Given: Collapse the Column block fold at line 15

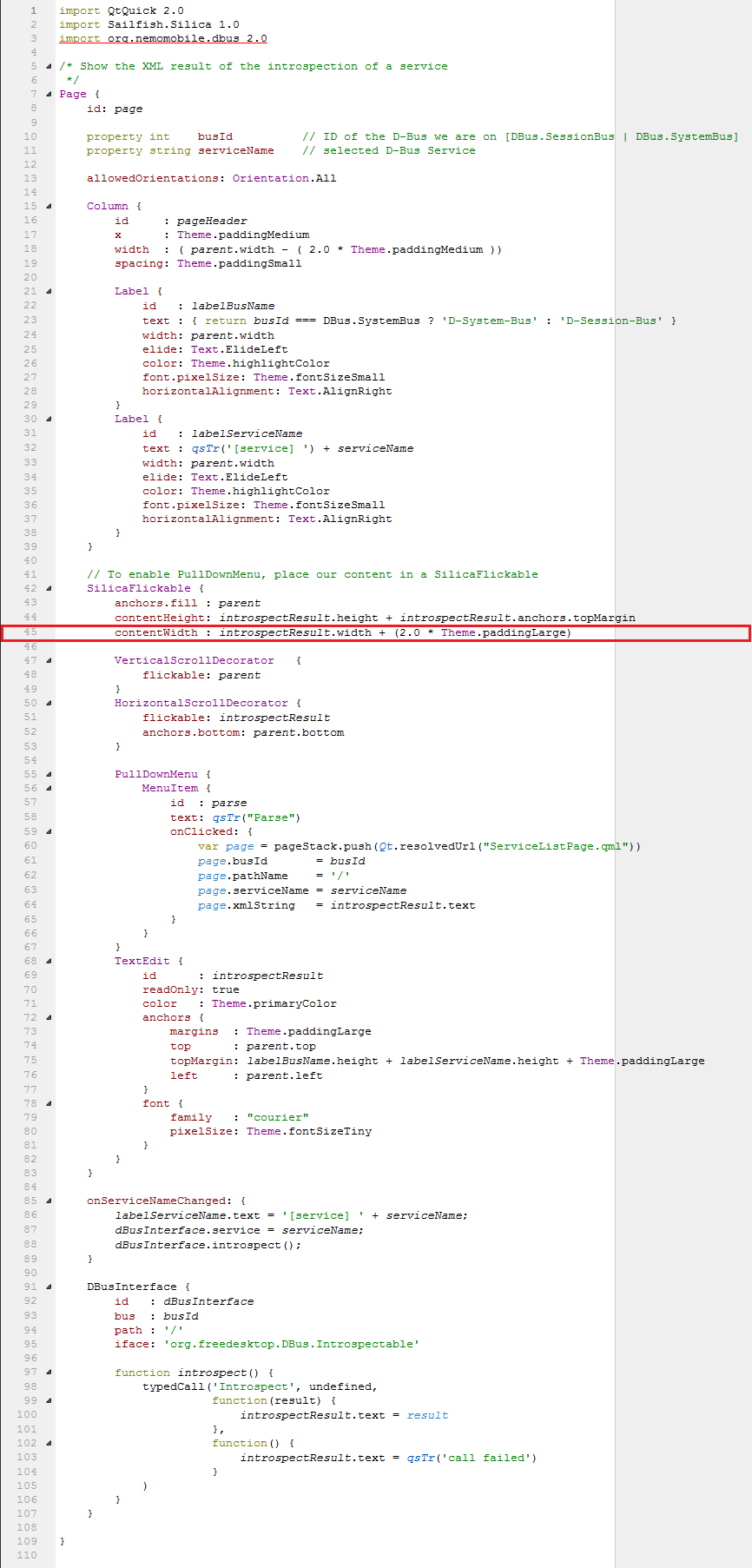Looking at the screenshot, I should (x=48, y=206).
